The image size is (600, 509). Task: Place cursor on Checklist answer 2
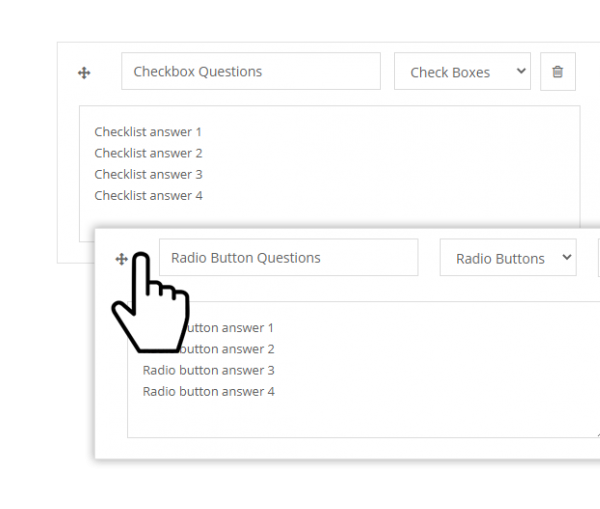148,153
